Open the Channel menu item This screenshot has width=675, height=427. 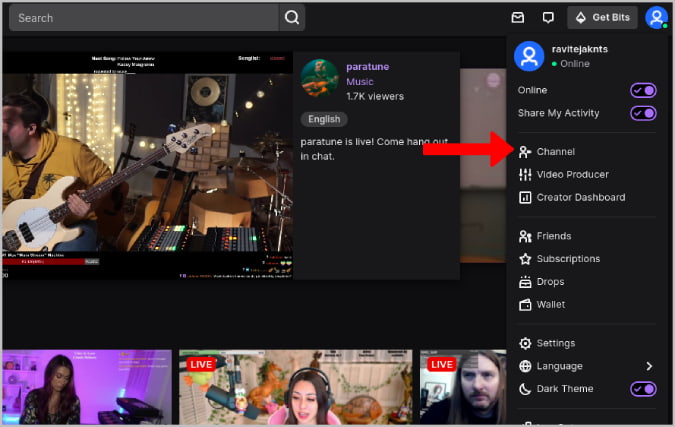point(586,152)
